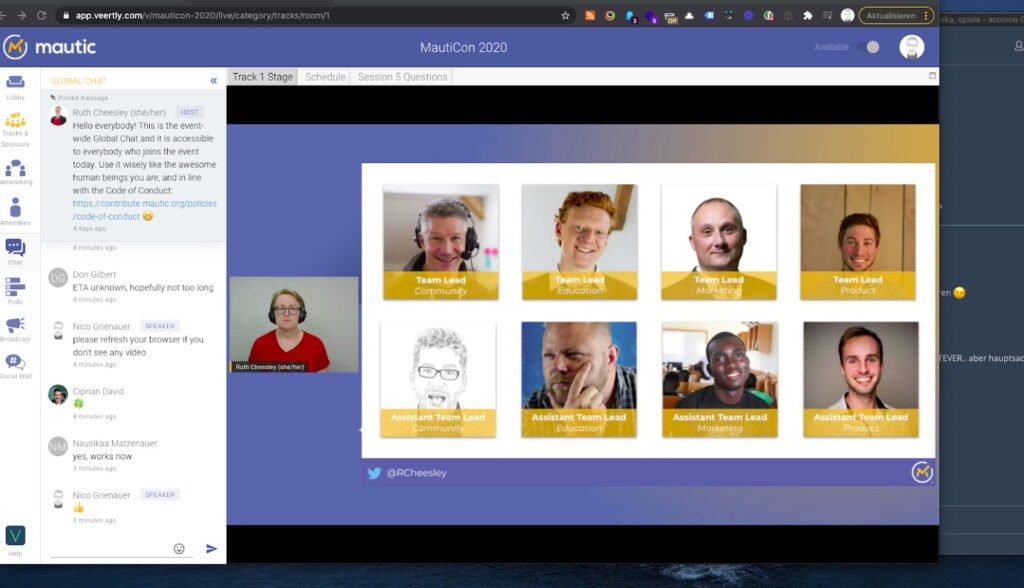Select the Team Lead Marketing card
The height and width of the screenshot is (588, 1024).
click(718, 242)
